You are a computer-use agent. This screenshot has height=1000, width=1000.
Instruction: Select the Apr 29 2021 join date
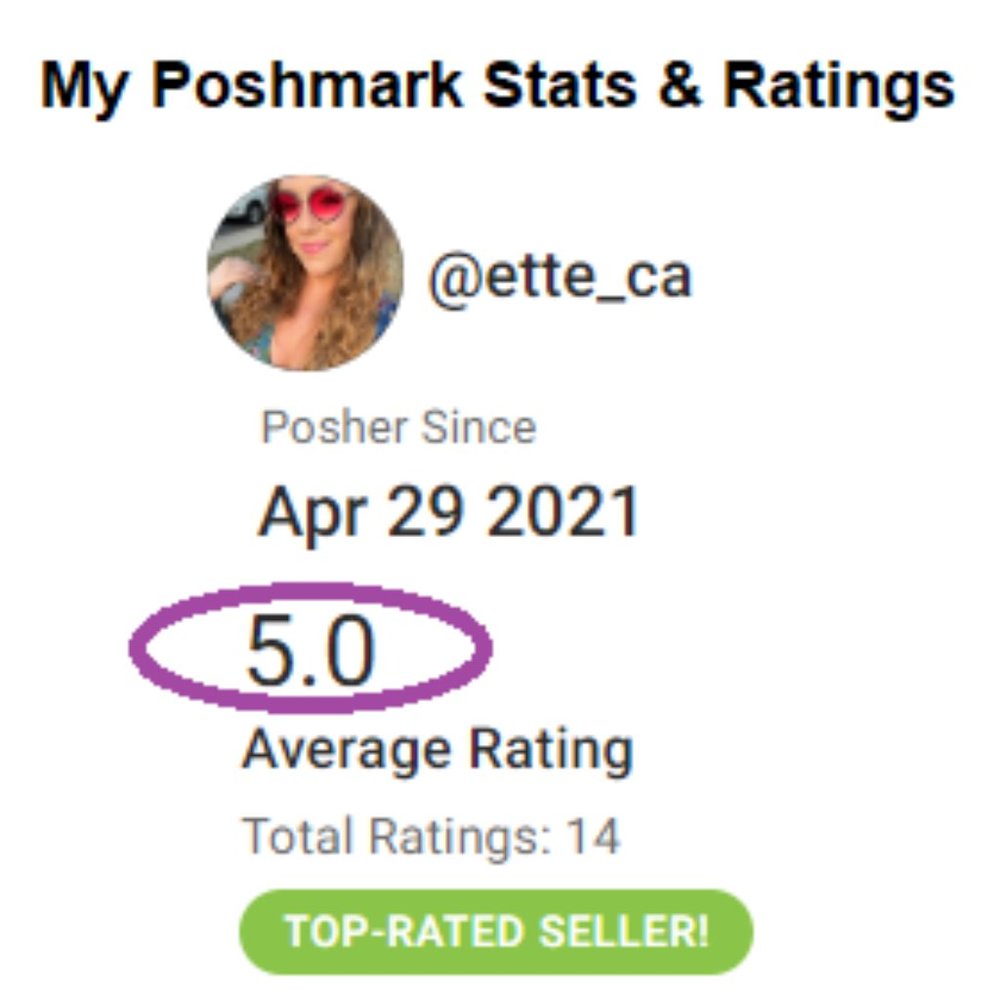(448, 514)
